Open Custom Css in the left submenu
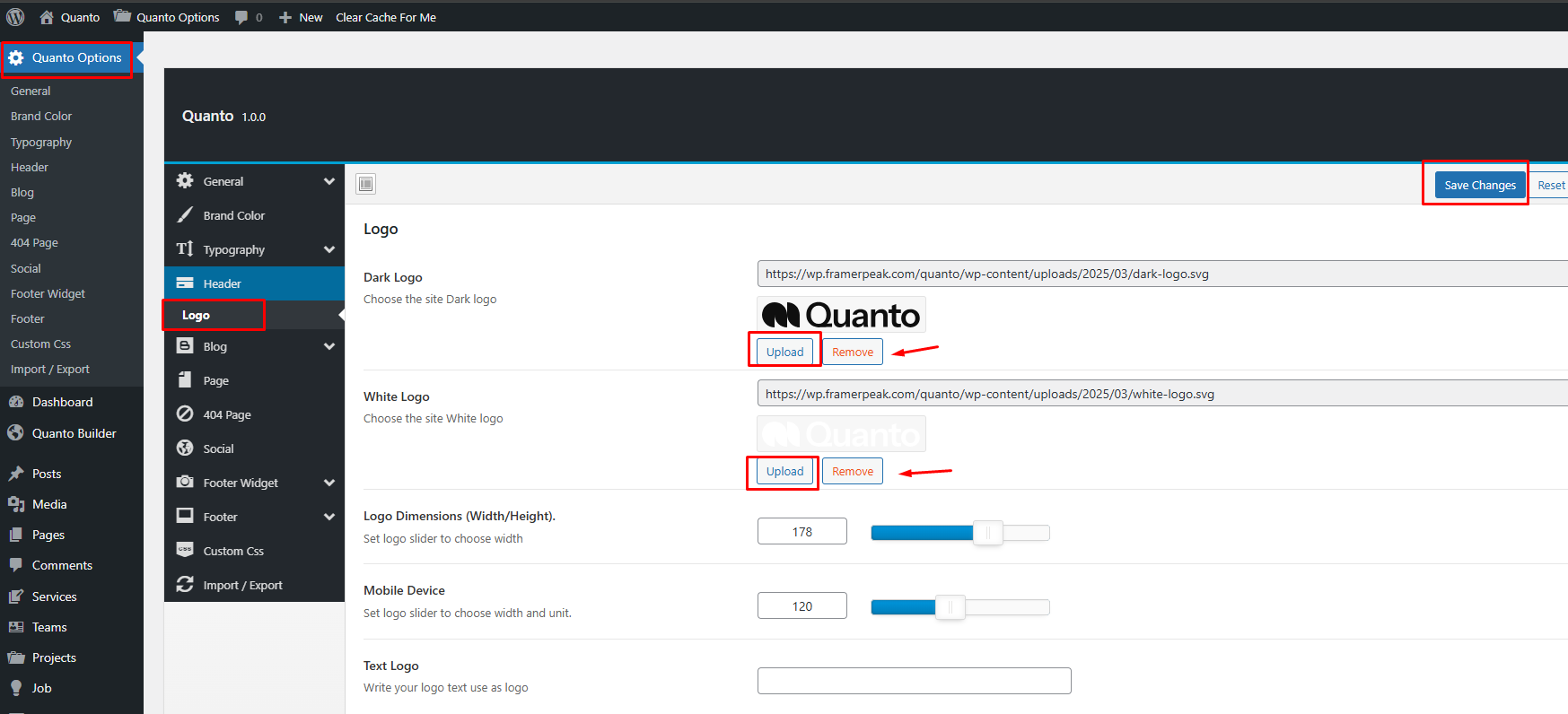 click(40, 344)
